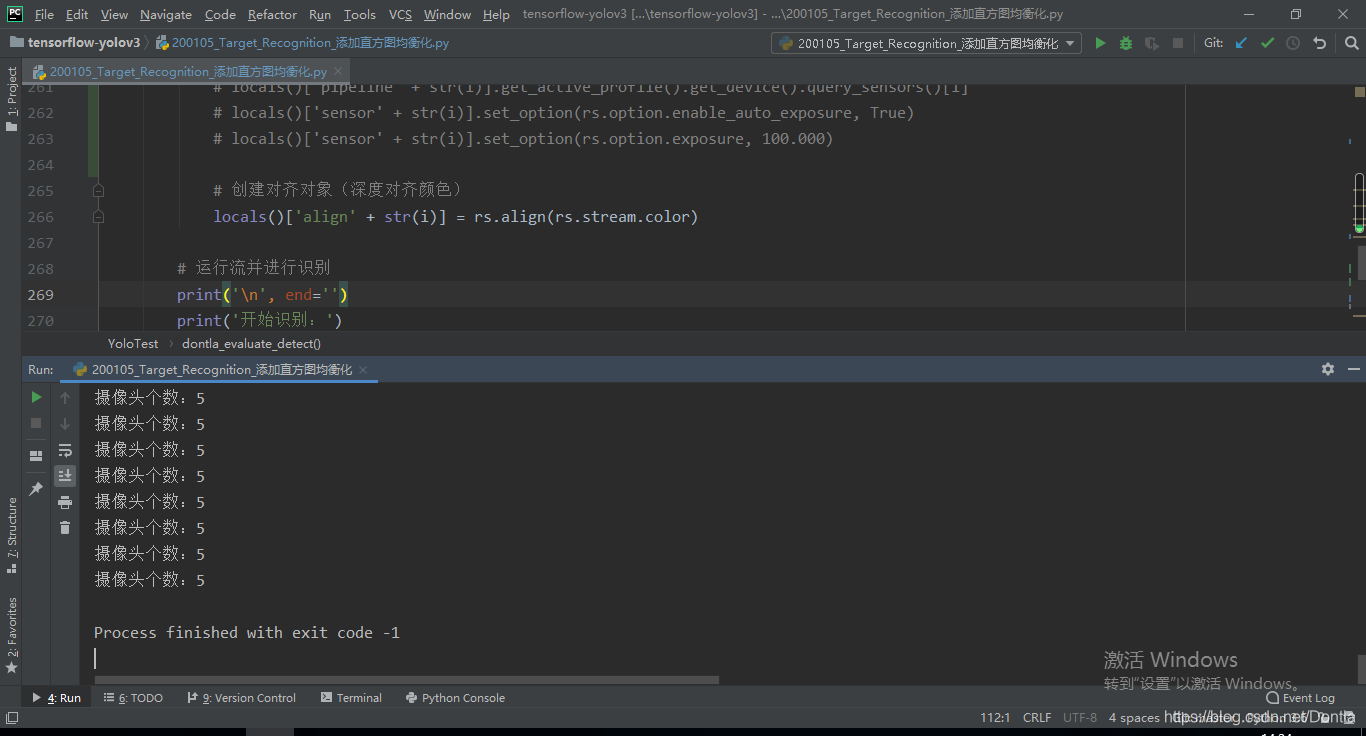Image resolution: width=1366 pixels, height=736 pixels.
Task: Place cursor on line 269 print statement
Action: [x=262, y=294]
